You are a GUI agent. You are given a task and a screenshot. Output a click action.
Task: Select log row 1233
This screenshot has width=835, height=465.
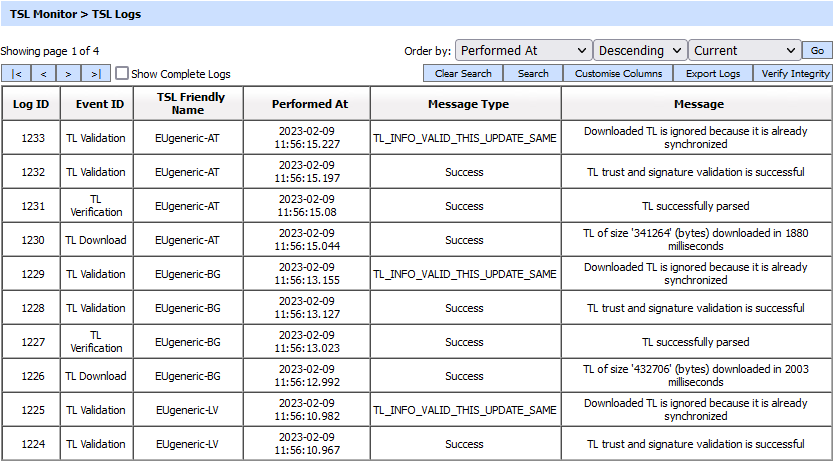(31, 138)
